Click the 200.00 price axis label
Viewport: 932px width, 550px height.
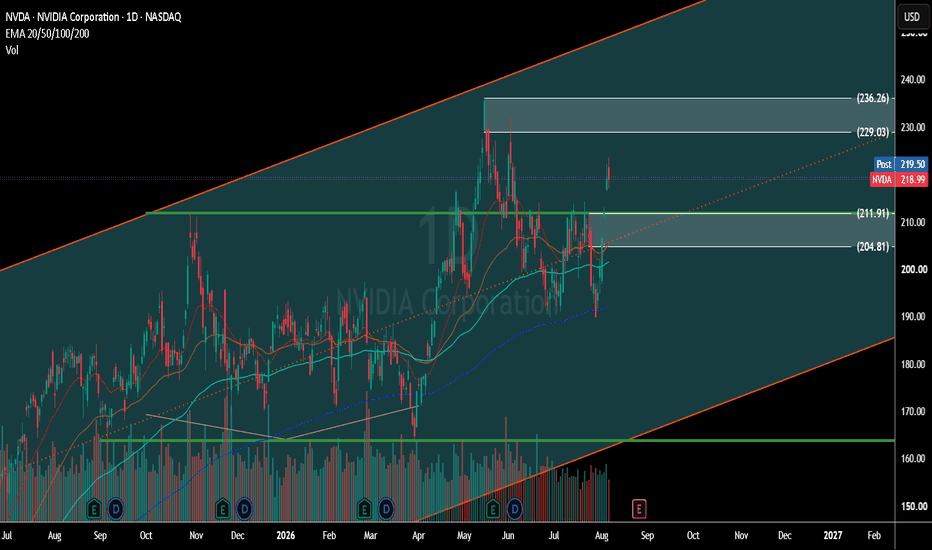coord(913,269)
